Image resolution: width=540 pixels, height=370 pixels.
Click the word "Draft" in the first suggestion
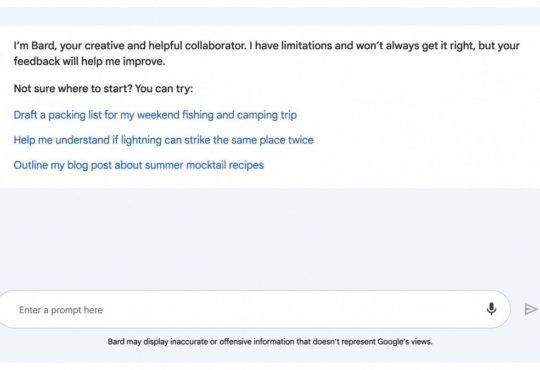pos(25,115)
